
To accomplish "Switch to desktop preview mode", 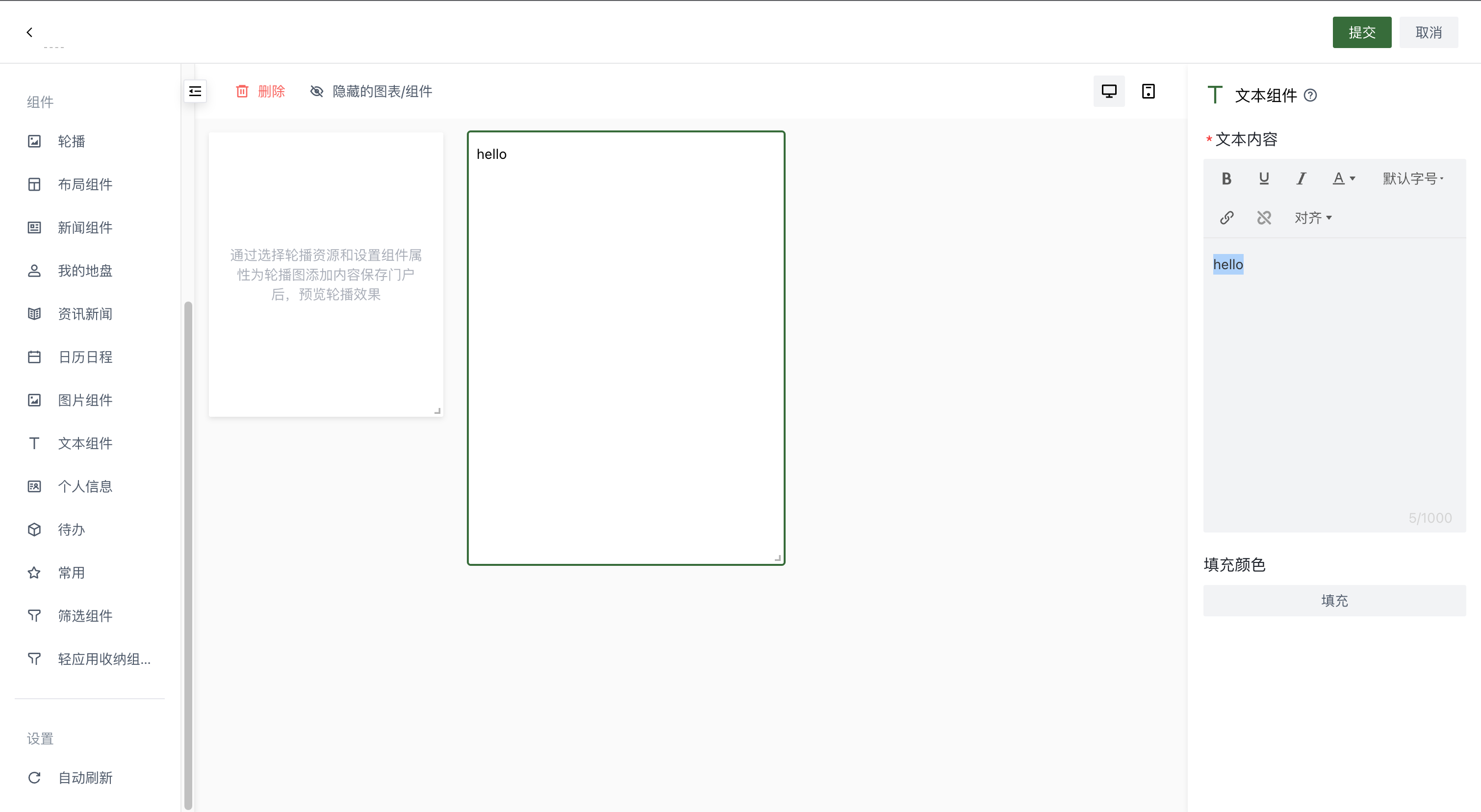I will (x=1109, y=91).
